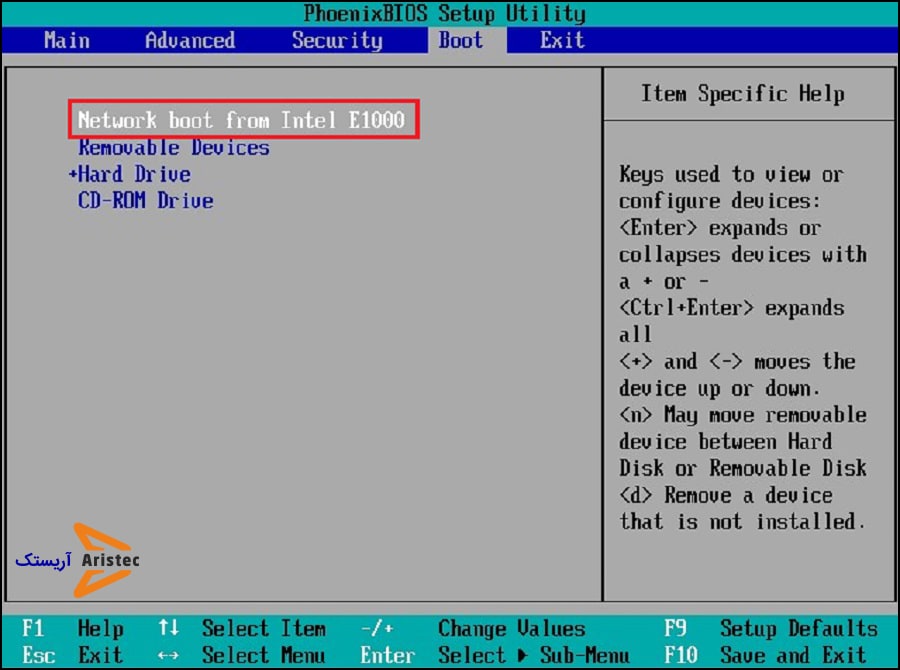This screenshot has width=900, height=670.
Task: Select the Boot tab
Action: (461, 41)
